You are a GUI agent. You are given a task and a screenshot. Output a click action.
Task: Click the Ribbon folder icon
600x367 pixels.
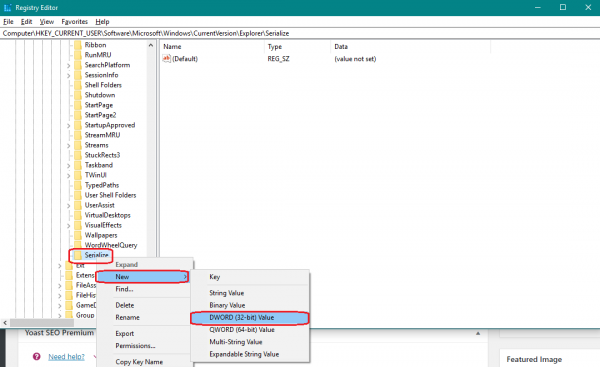click(x=78, y=45)
